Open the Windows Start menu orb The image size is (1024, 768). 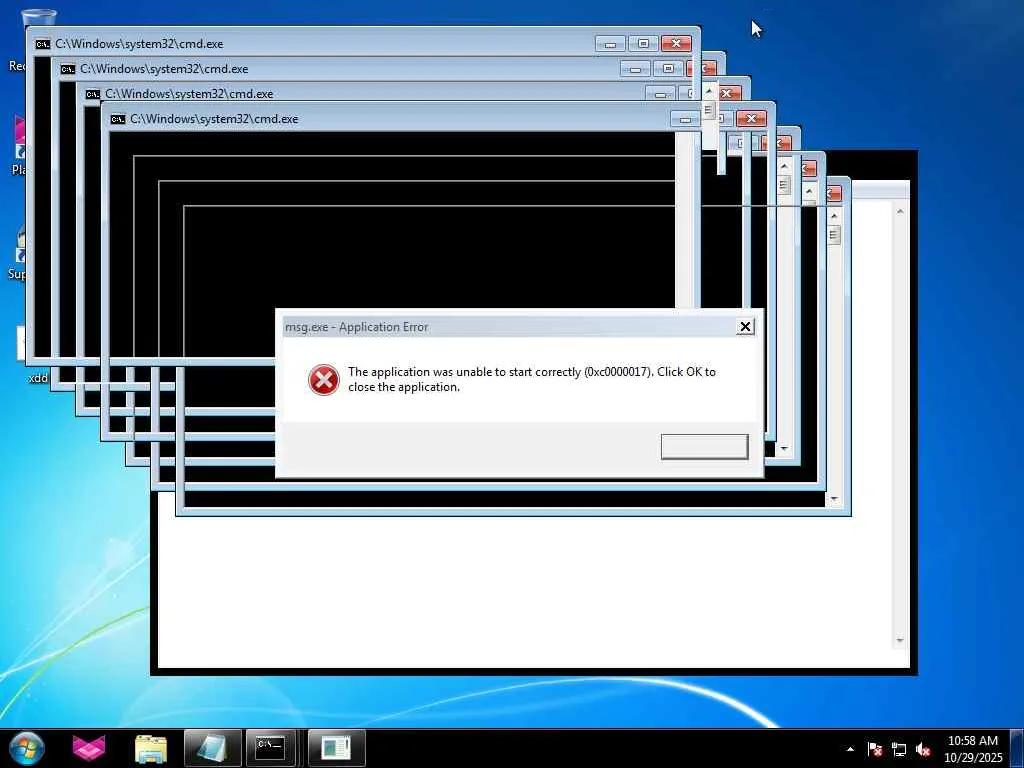(x=27, y=748)
